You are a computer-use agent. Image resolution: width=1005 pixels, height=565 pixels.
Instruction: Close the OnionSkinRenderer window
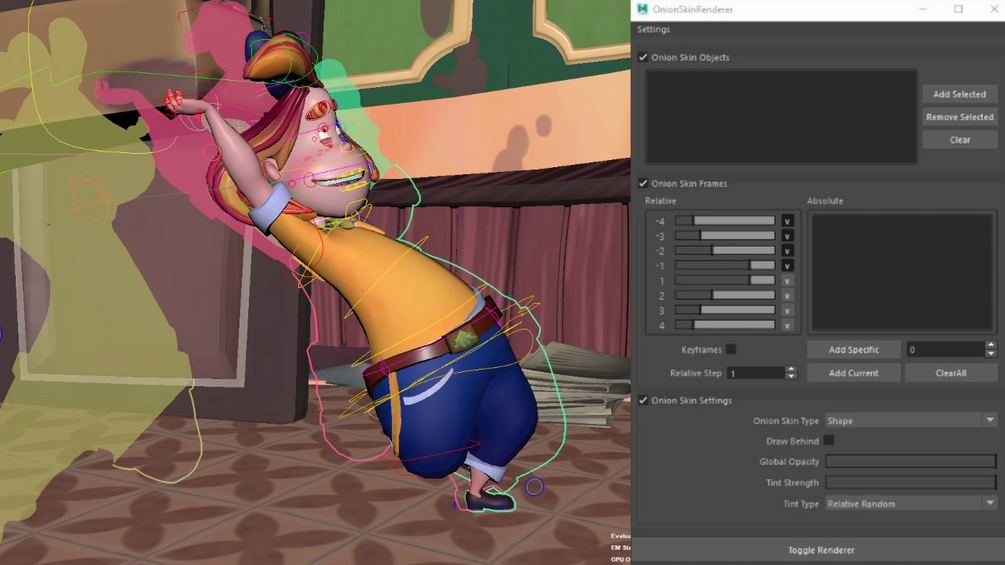click(x=994, y=9)
